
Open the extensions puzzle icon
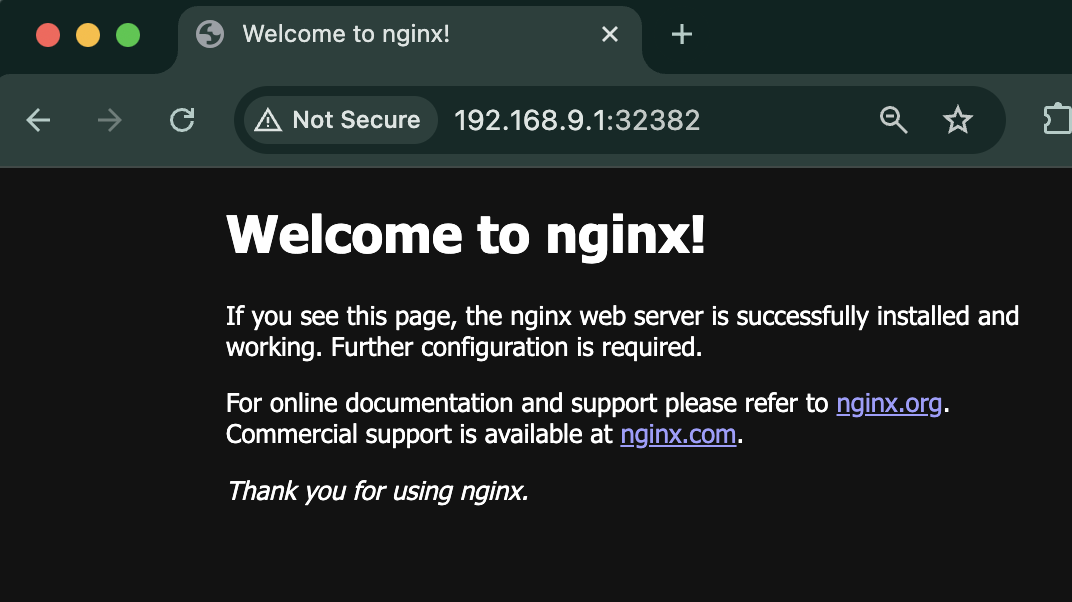pos(1058,119)
